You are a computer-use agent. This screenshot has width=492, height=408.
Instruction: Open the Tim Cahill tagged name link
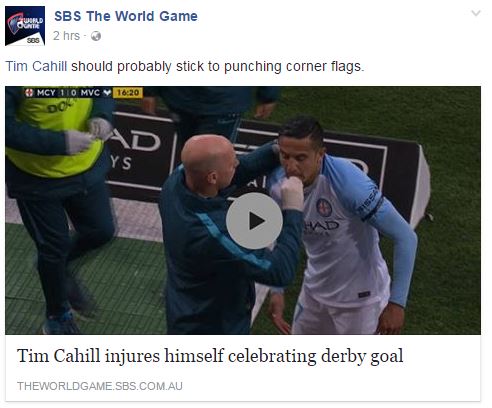[36, 66]
